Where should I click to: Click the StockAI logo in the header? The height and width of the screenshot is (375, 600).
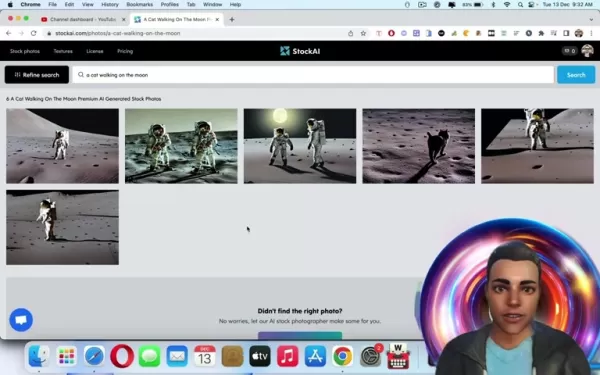click(300, 51)
